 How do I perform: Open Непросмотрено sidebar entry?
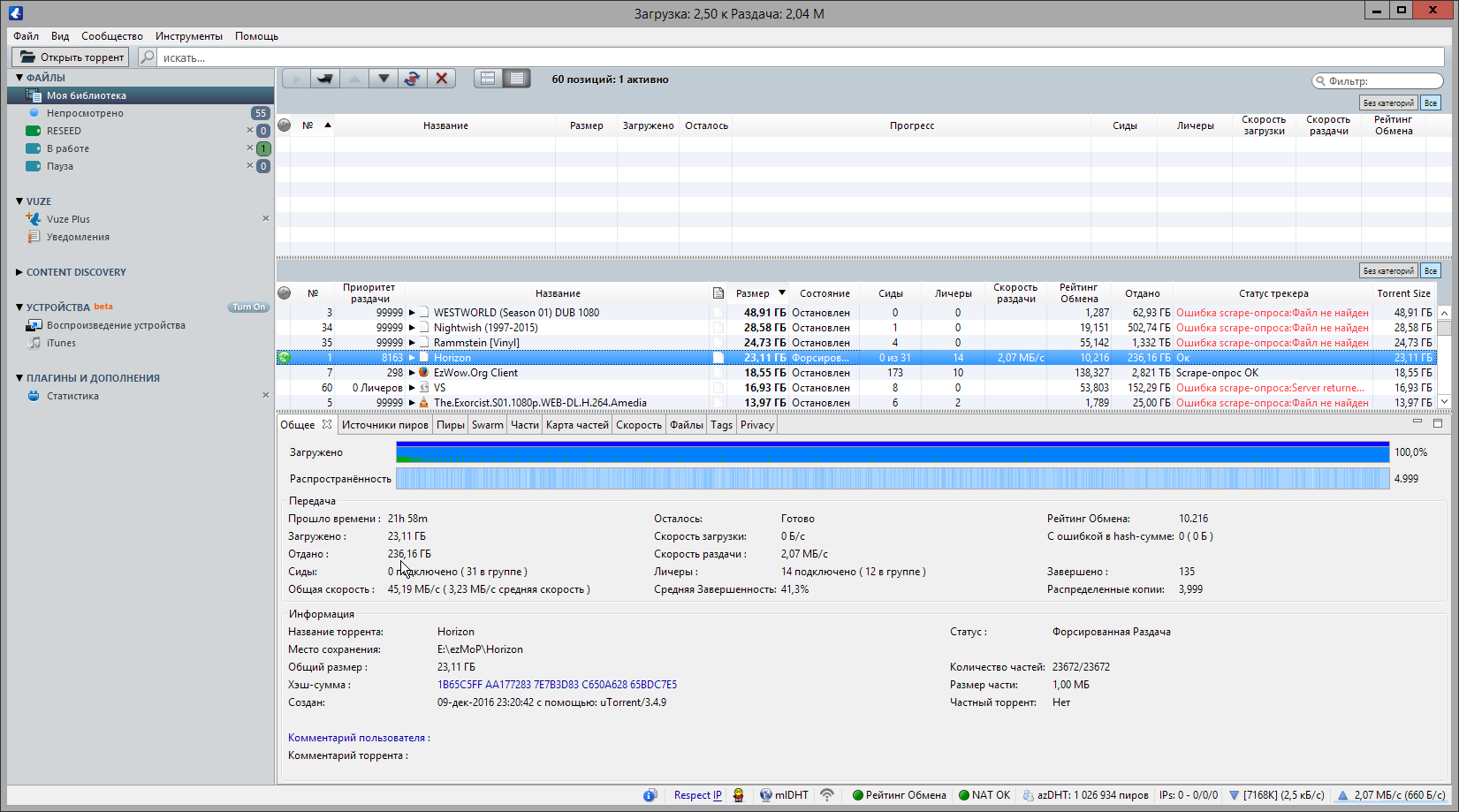(141, 113)
